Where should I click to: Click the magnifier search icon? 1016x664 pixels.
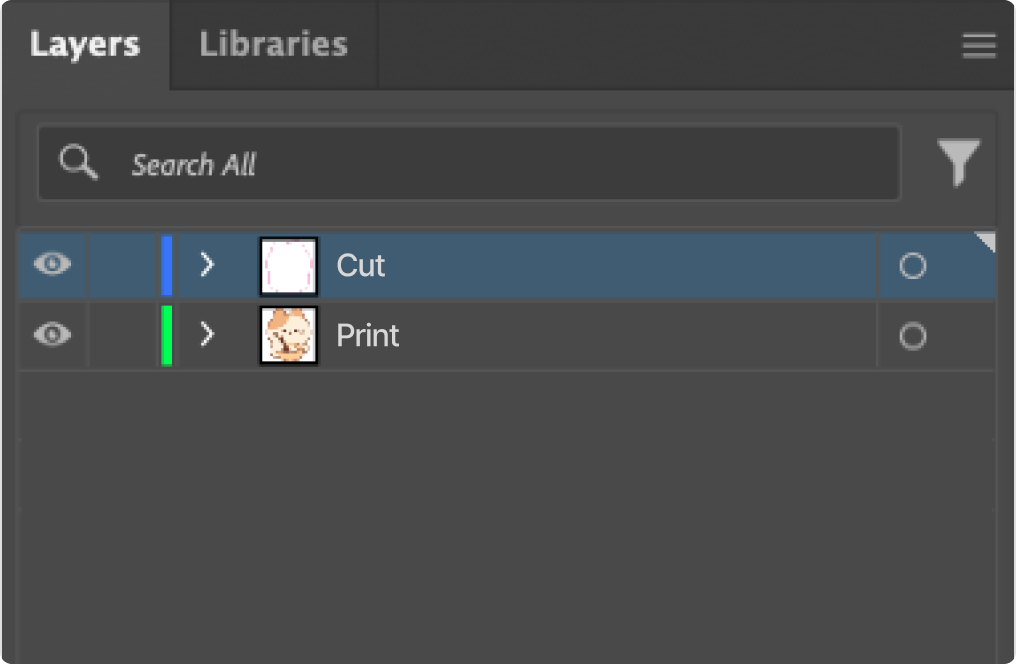78,162
